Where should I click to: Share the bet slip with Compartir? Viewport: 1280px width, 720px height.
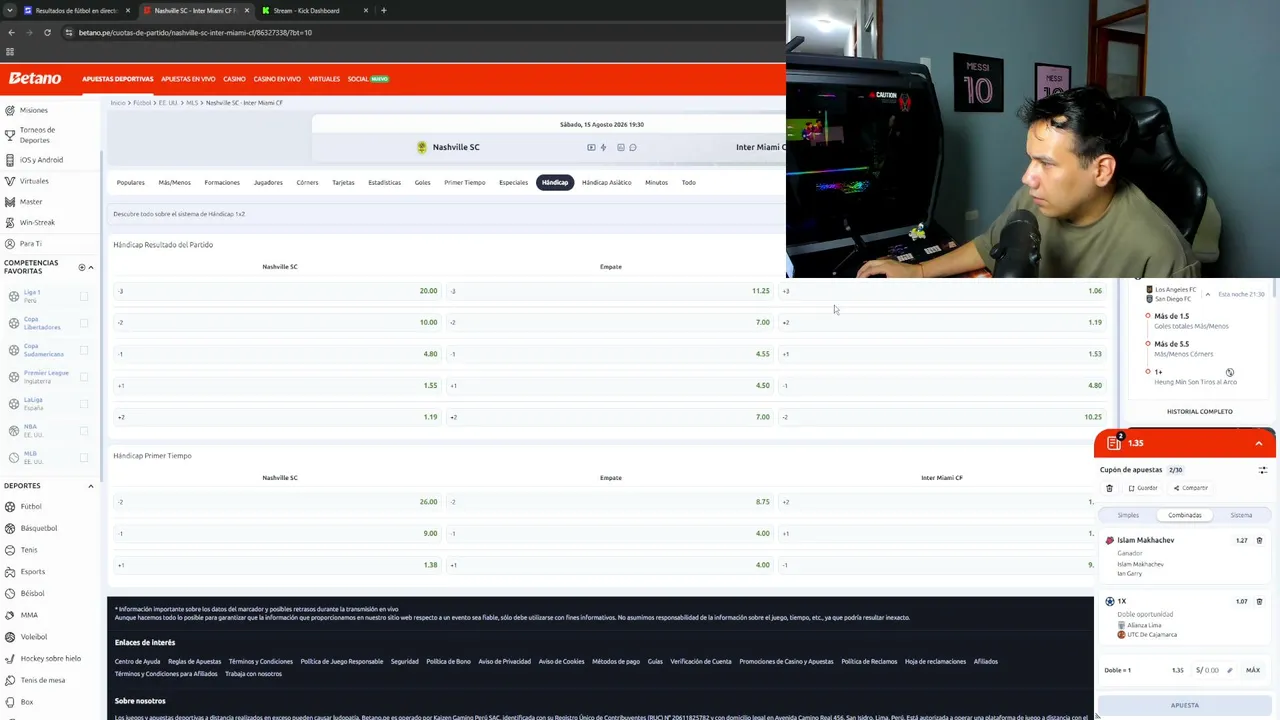pos(1191,488)
